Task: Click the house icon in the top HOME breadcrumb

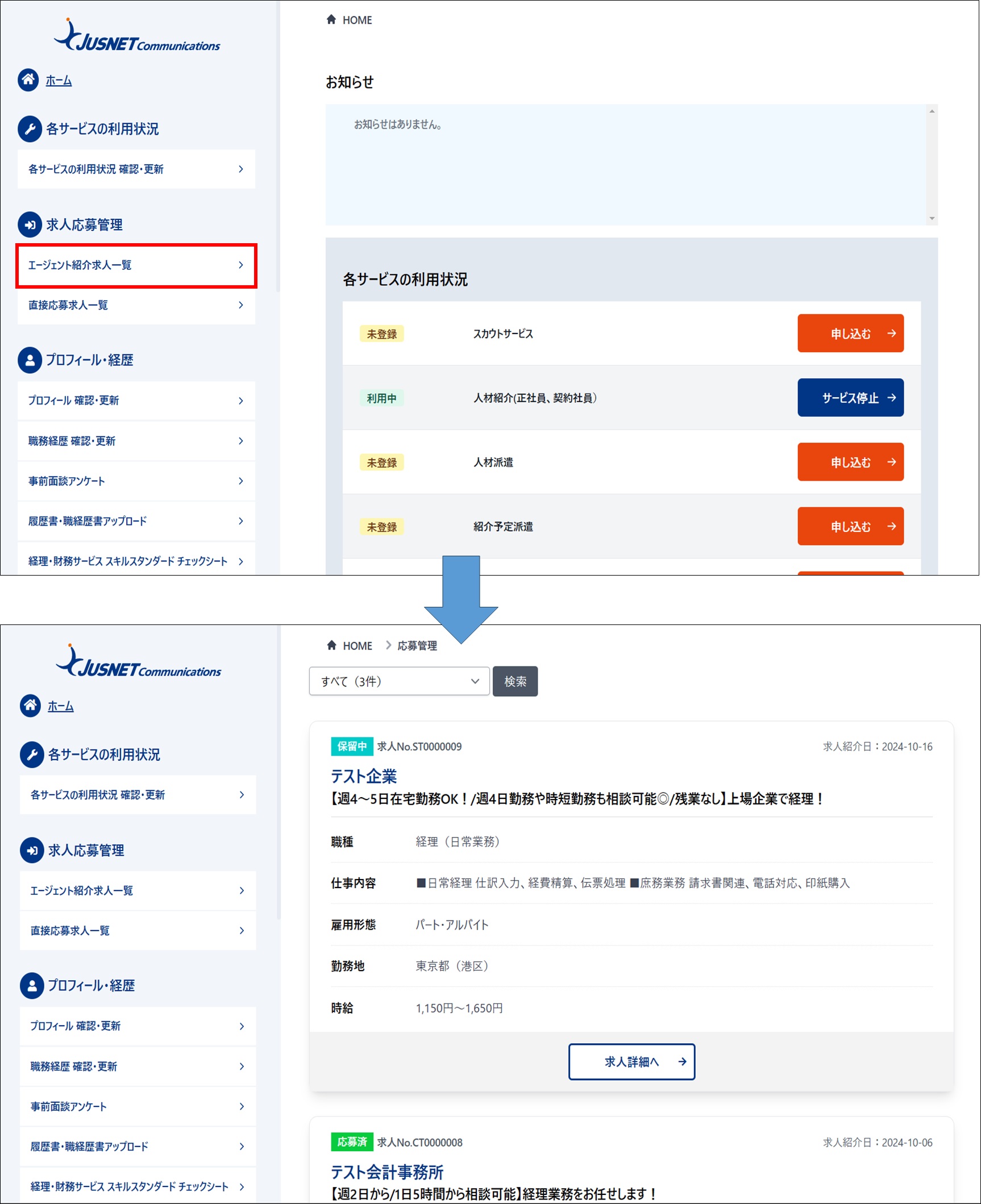Action: tap(331, 20)
